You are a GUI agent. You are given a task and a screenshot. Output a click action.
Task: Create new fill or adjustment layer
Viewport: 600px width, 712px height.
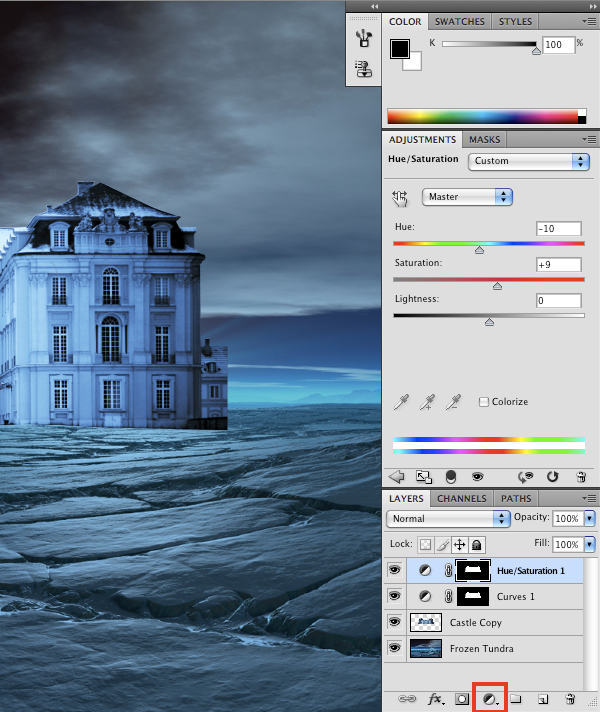[490, 699]
